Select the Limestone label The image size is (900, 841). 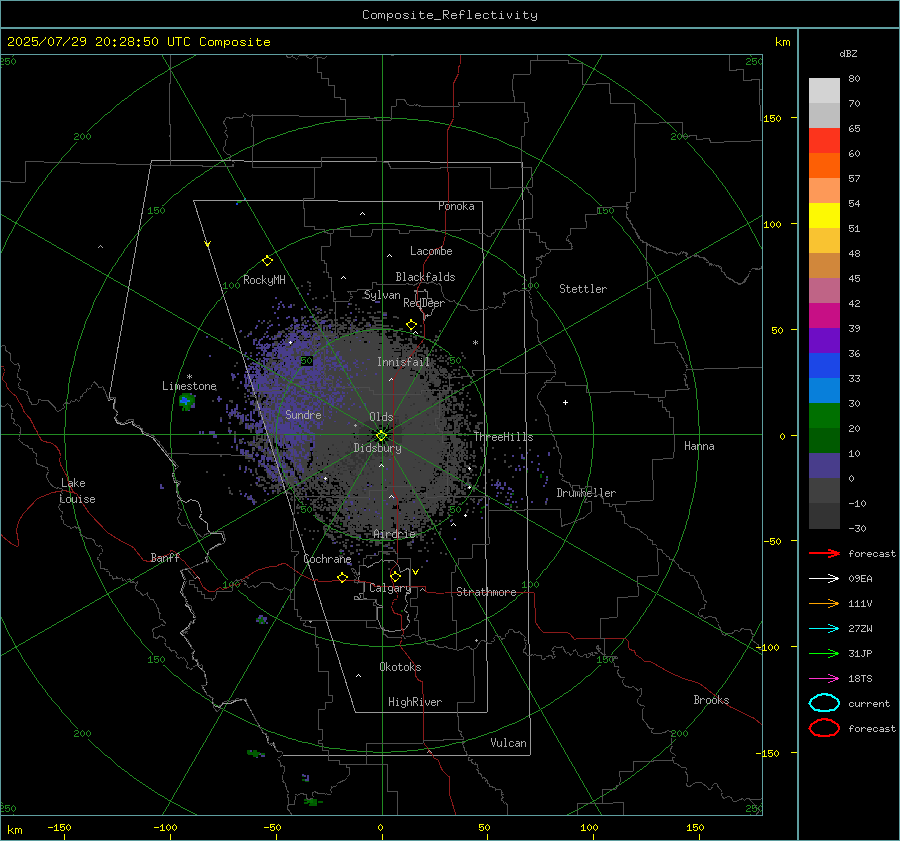coord(189,386)
